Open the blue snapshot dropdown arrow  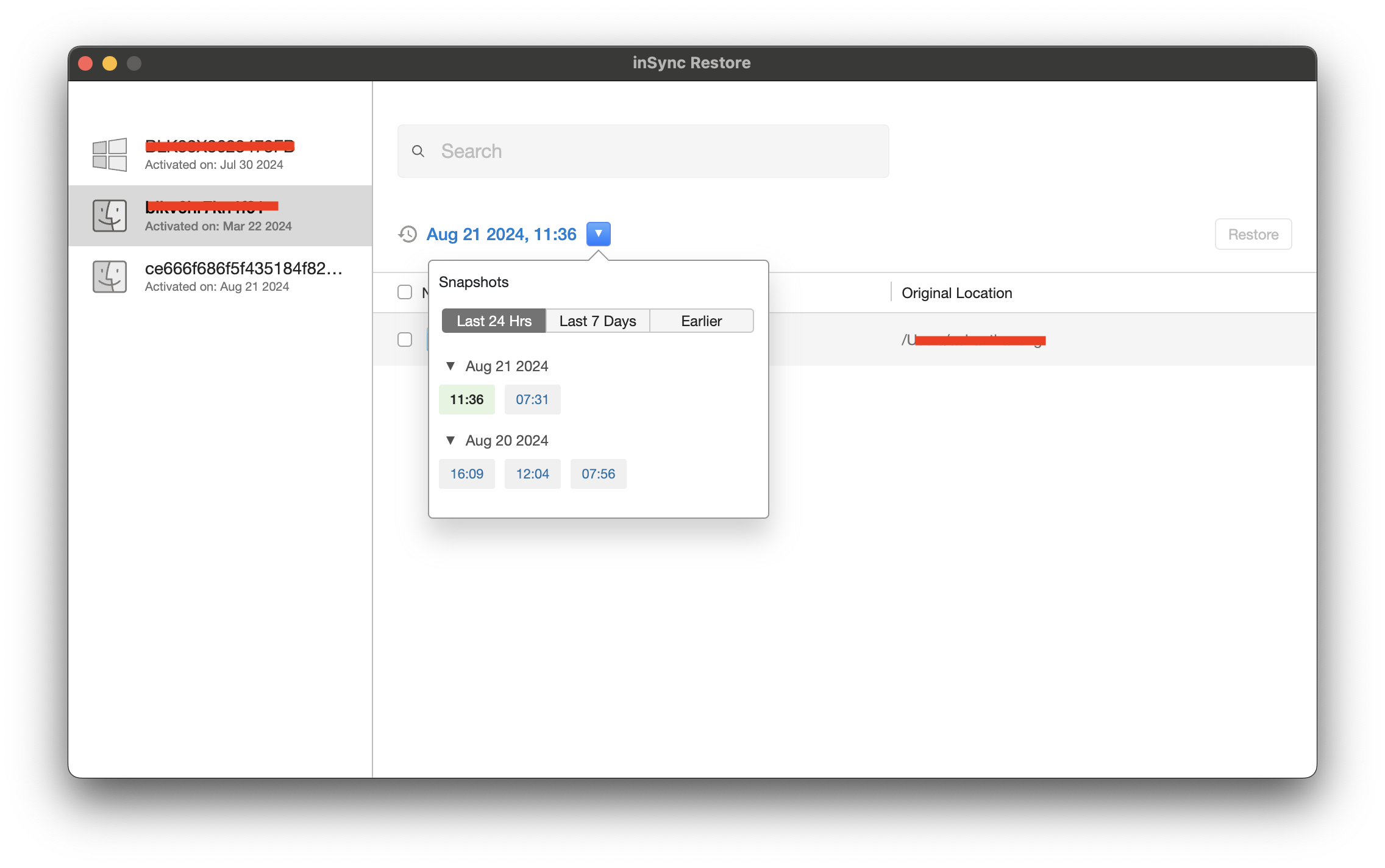coord(598,233)
